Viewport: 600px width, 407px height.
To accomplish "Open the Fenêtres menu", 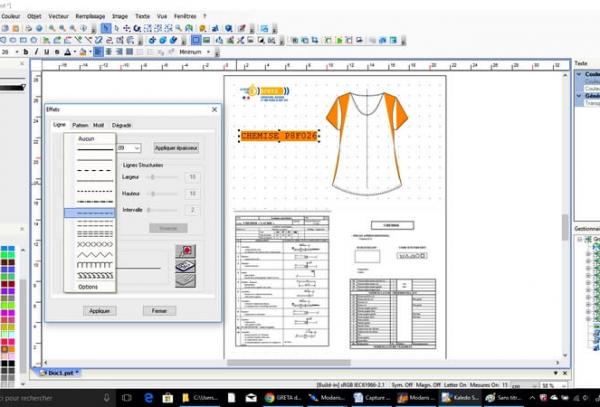I will point(185,16).
